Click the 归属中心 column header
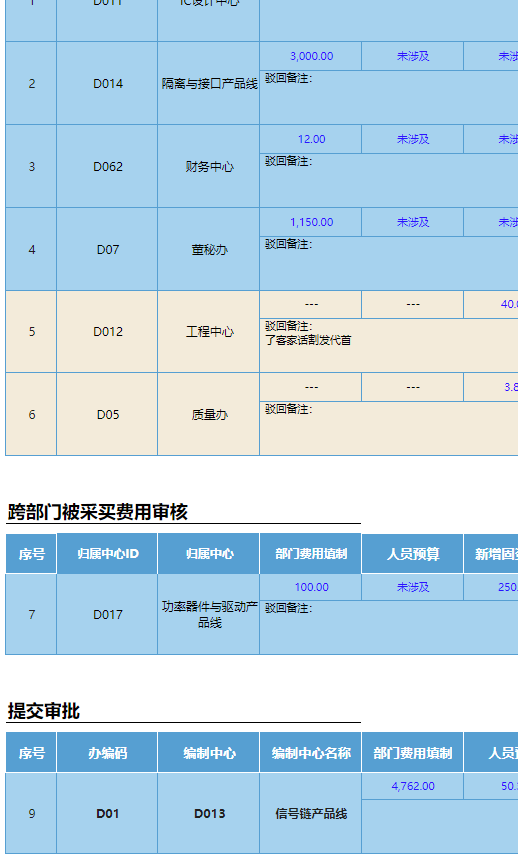 209,553
